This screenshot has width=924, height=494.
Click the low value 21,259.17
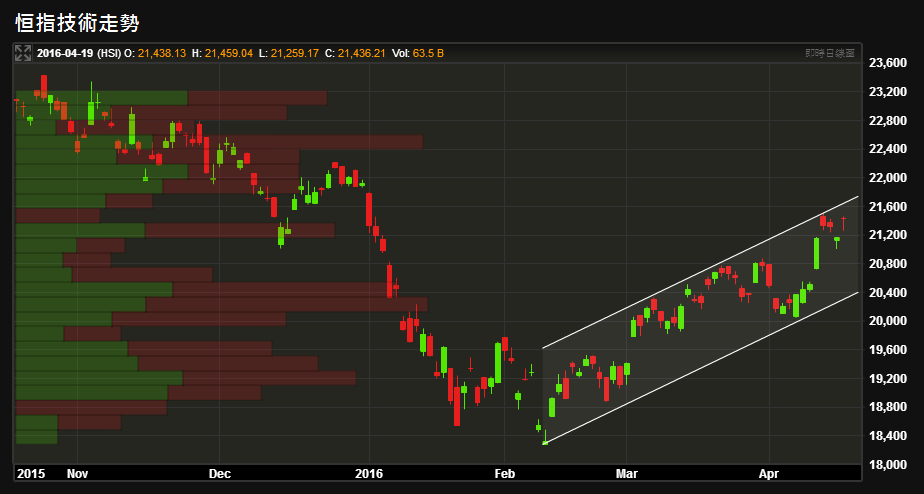295,53
